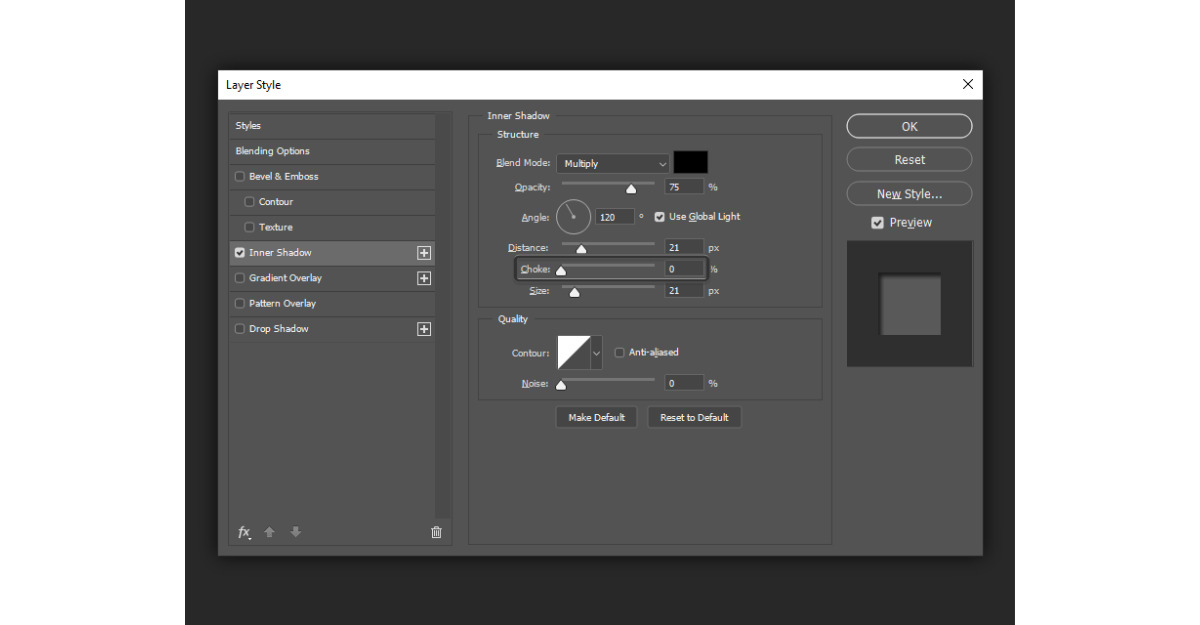Viewport: 1200px width, 625px height.
Task: Click the style preview thumbnail
Action: 910,304
